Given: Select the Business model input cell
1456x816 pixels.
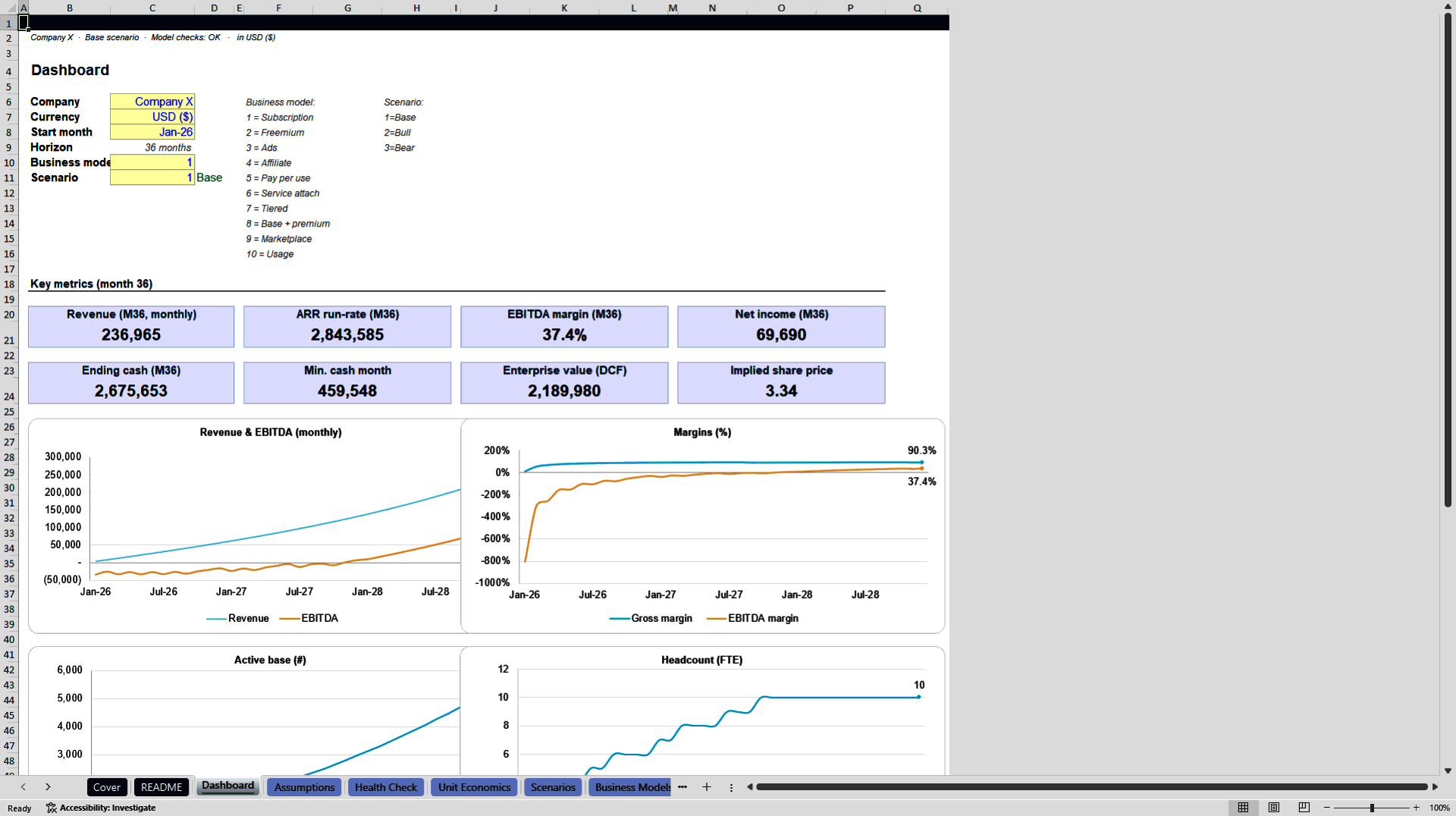Looking at the screenshot, I should coord(152,162).
